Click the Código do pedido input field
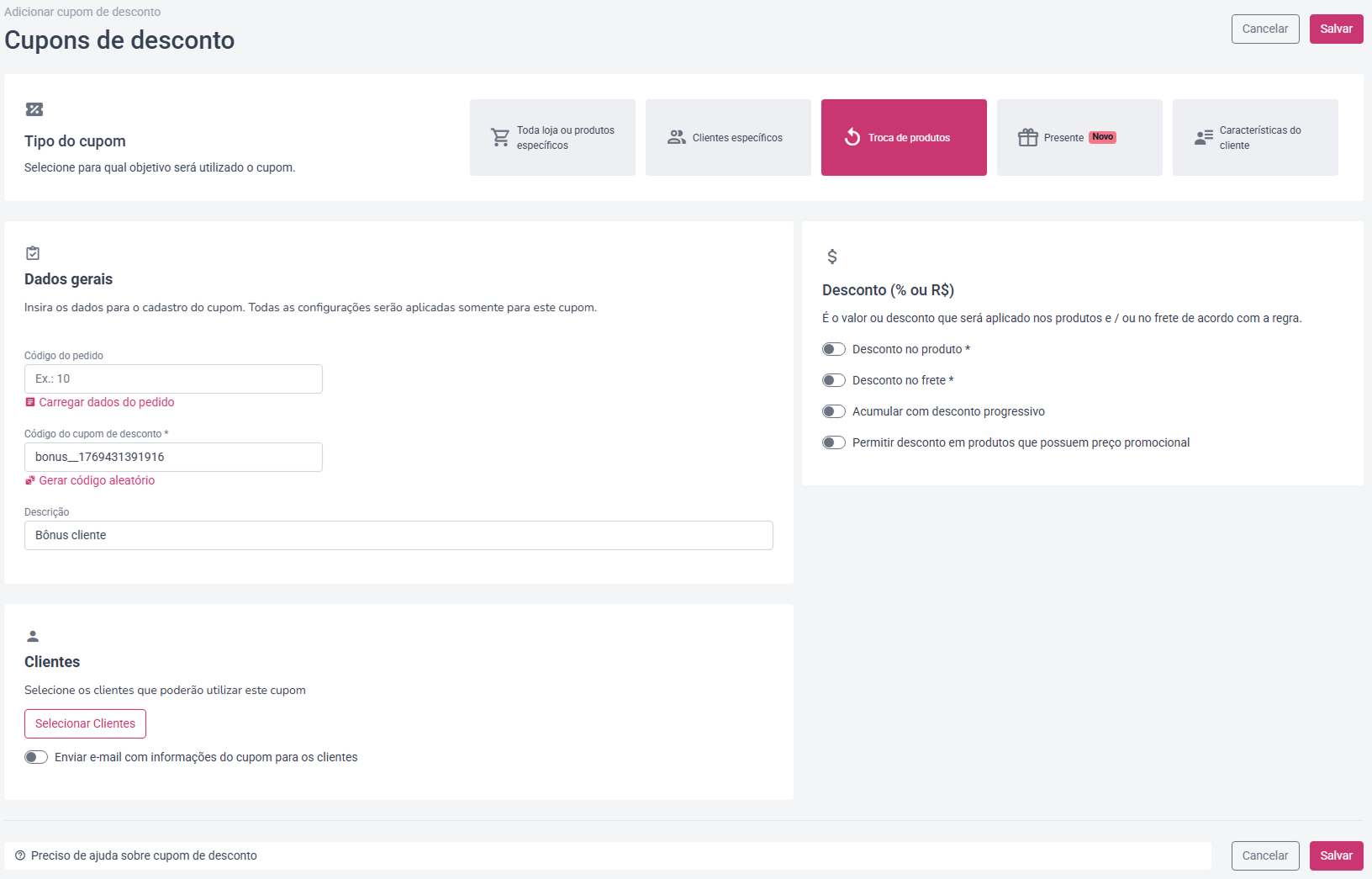The width and height of the screenshot is (1372, 879). click(173, 379)
